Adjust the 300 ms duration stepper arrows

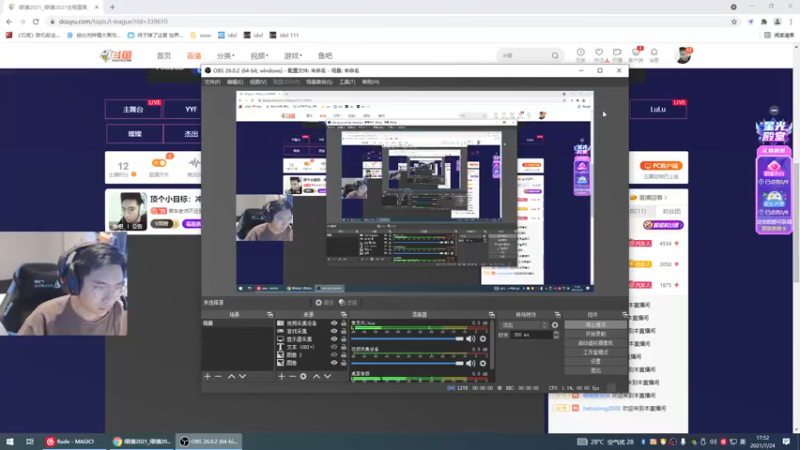point(556,335)
